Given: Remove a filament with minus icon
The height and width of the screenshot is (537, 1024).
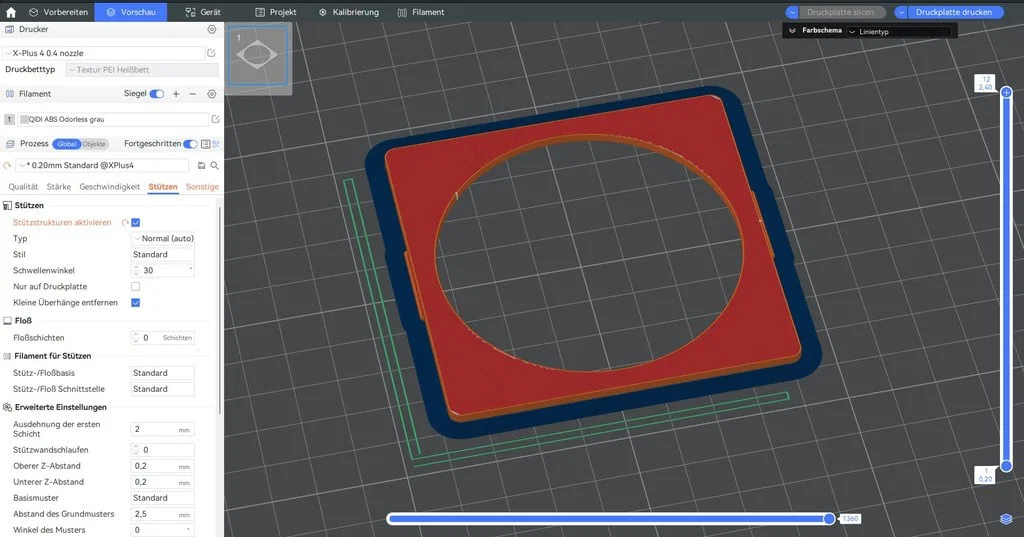Looking at the screenshot, I should coord(193,94).
